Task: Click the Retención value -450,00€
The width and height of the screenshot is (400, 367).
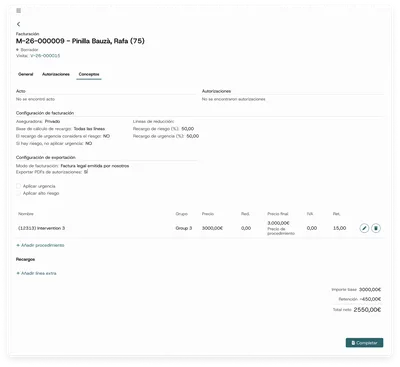Action: click(x=370, y=299)
